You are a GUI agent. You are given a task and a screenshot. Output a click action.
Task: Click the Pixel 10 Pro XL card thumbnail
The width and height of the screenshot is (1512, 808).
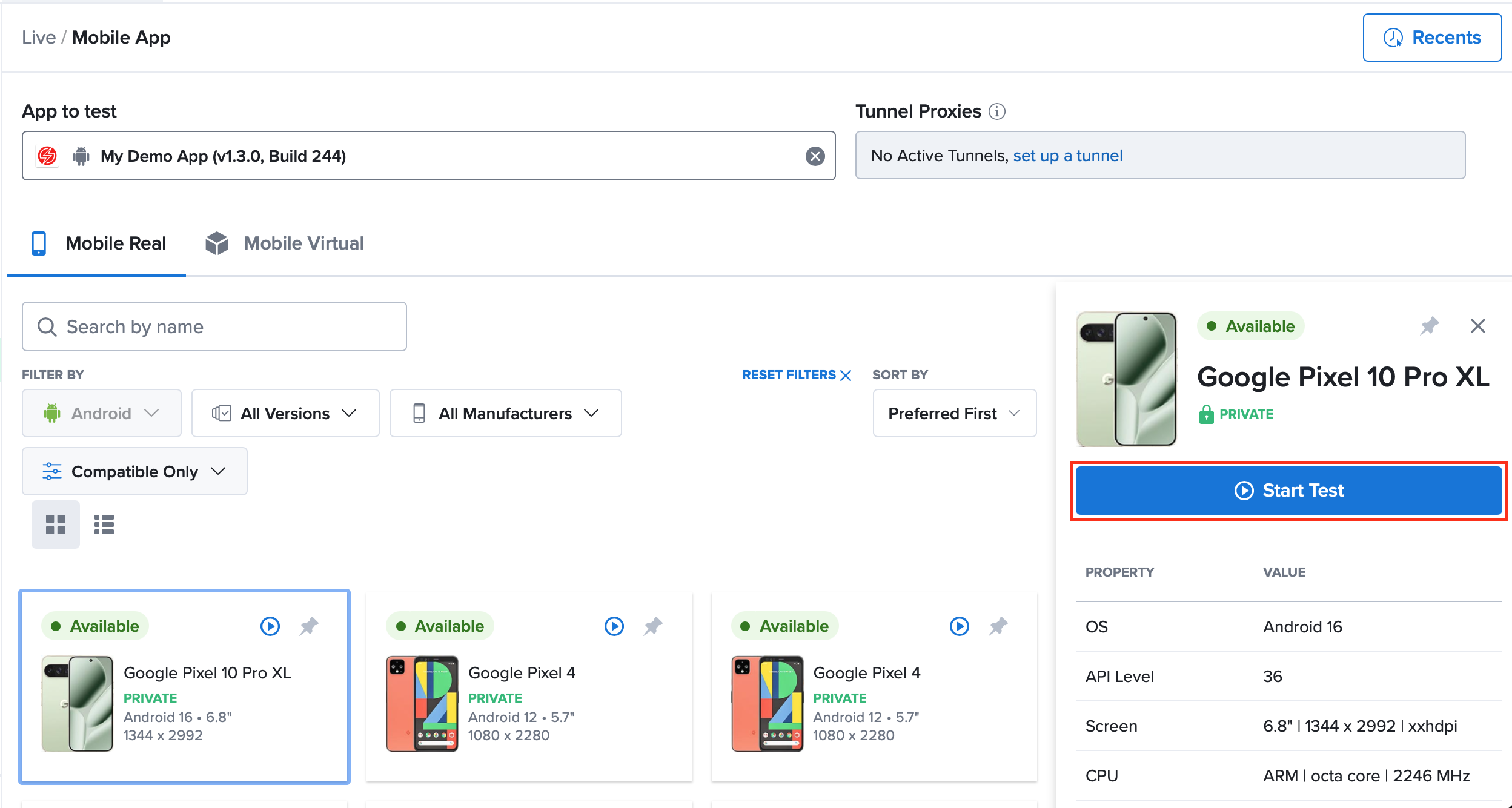(x=78, y=704)
